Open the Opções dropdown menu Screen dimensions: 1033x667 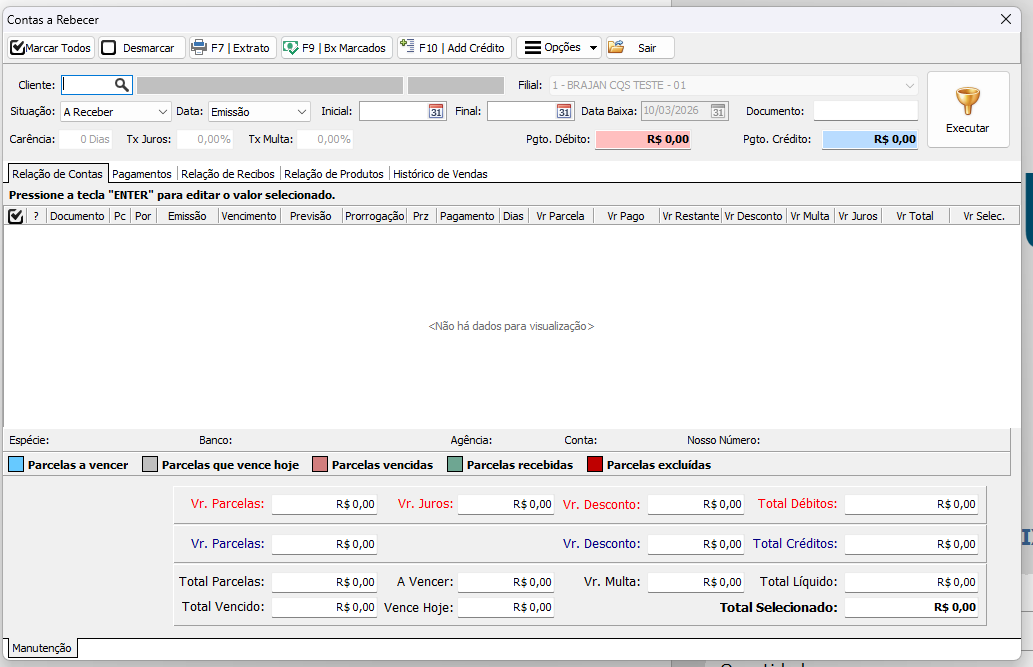(560, 48)
